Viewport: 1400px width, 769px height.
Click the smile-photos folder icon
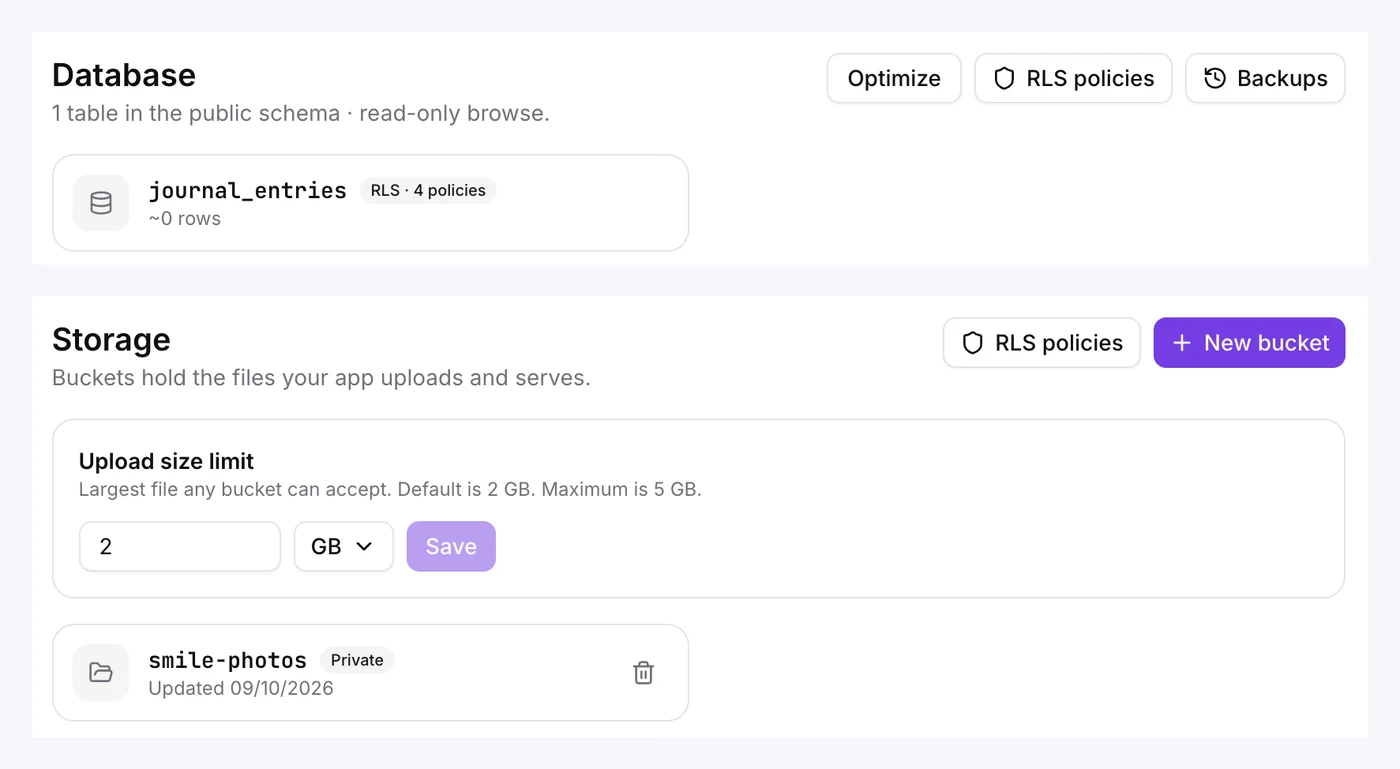[101, 672]
